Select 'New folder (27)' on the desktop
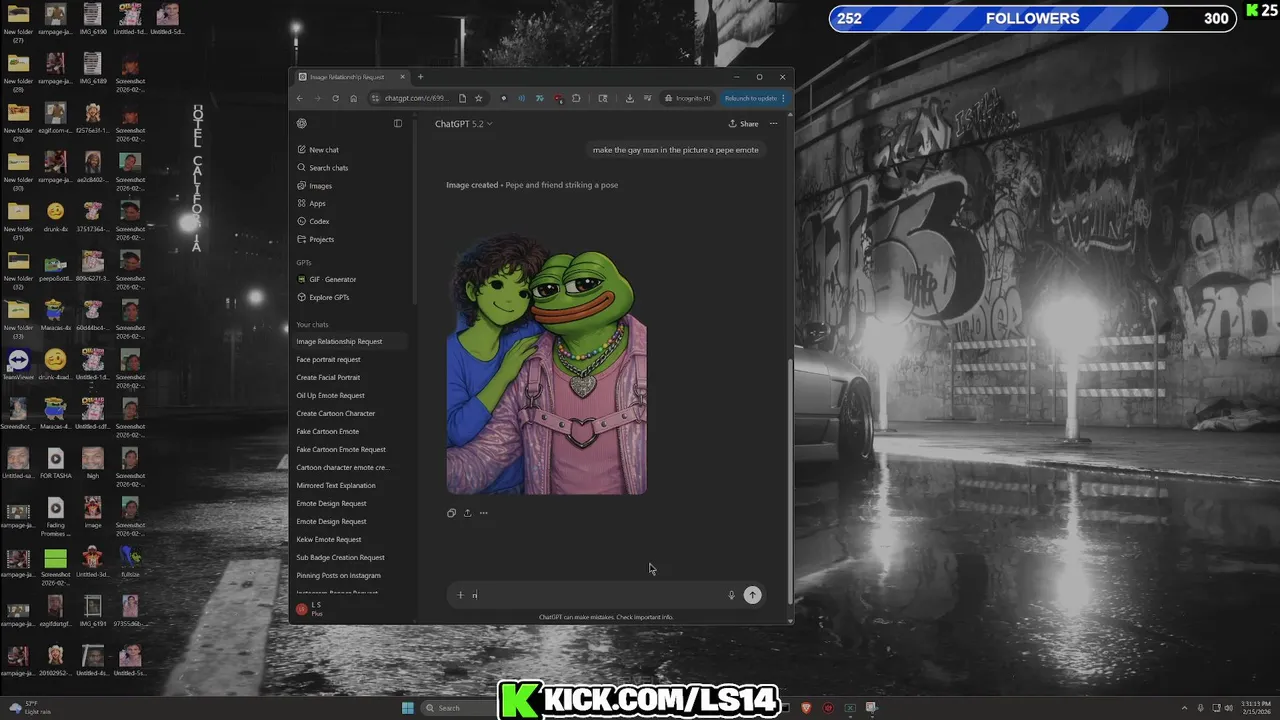Image resolution: width=1280 pixels, height=720 pixels. click(18, 23)
